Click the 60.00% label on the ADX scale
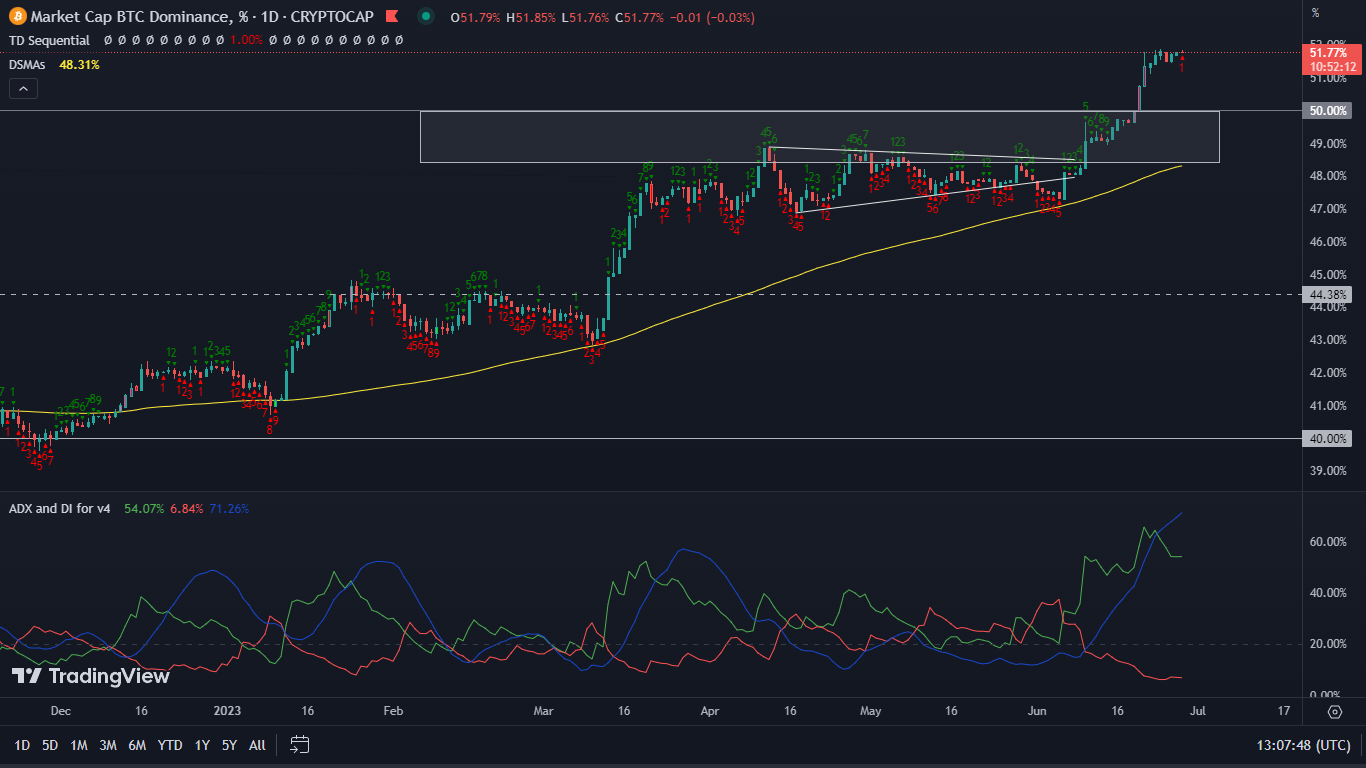Image resolution: width=1366 pixels, height=768 pixels. point(1328,542)
